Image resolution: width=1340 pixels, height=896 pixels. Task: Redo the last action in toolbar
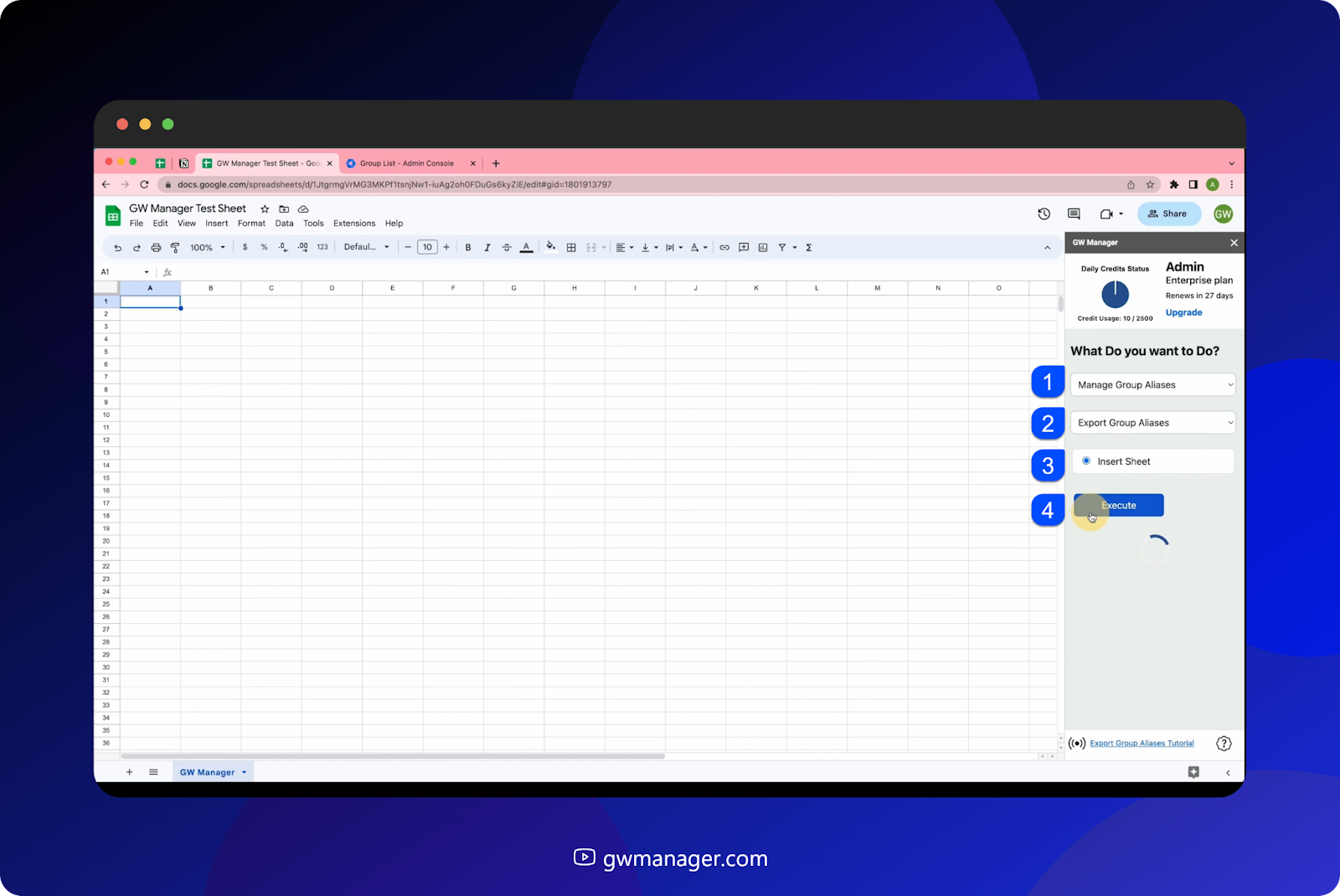click(137, 248)
